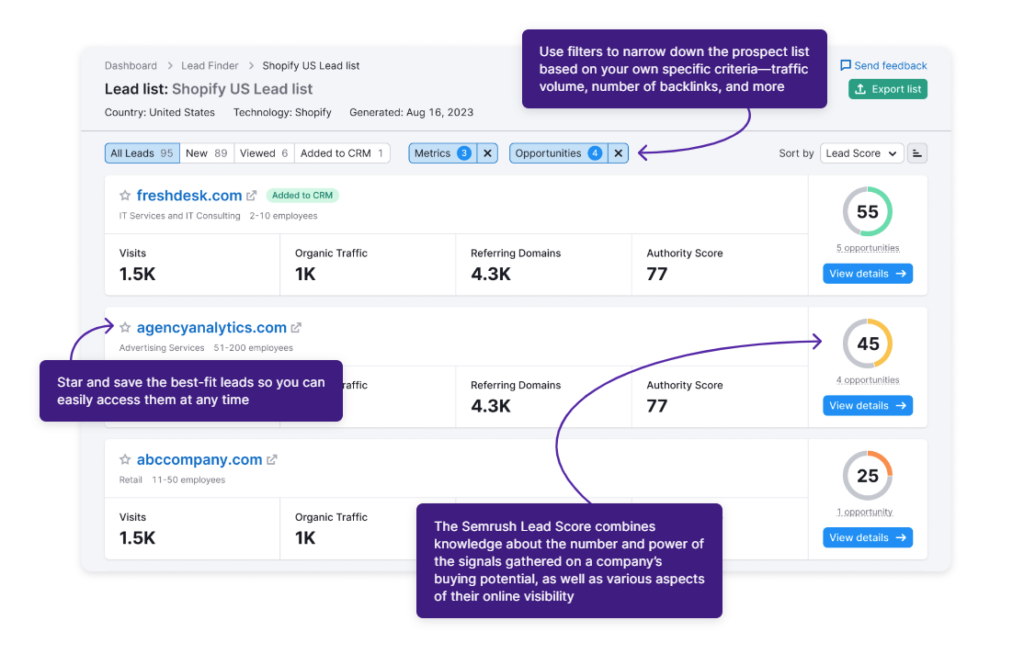Switch to the Viewed tab
Screen dimensions: 1024x654
tap(262, 153)
